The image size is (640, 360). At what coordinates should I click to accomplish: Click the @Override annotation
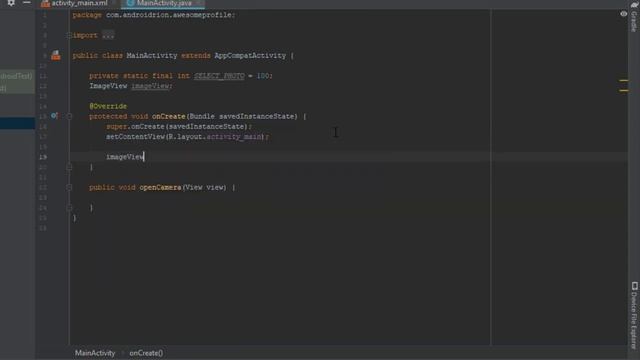[x=108, y=106]
